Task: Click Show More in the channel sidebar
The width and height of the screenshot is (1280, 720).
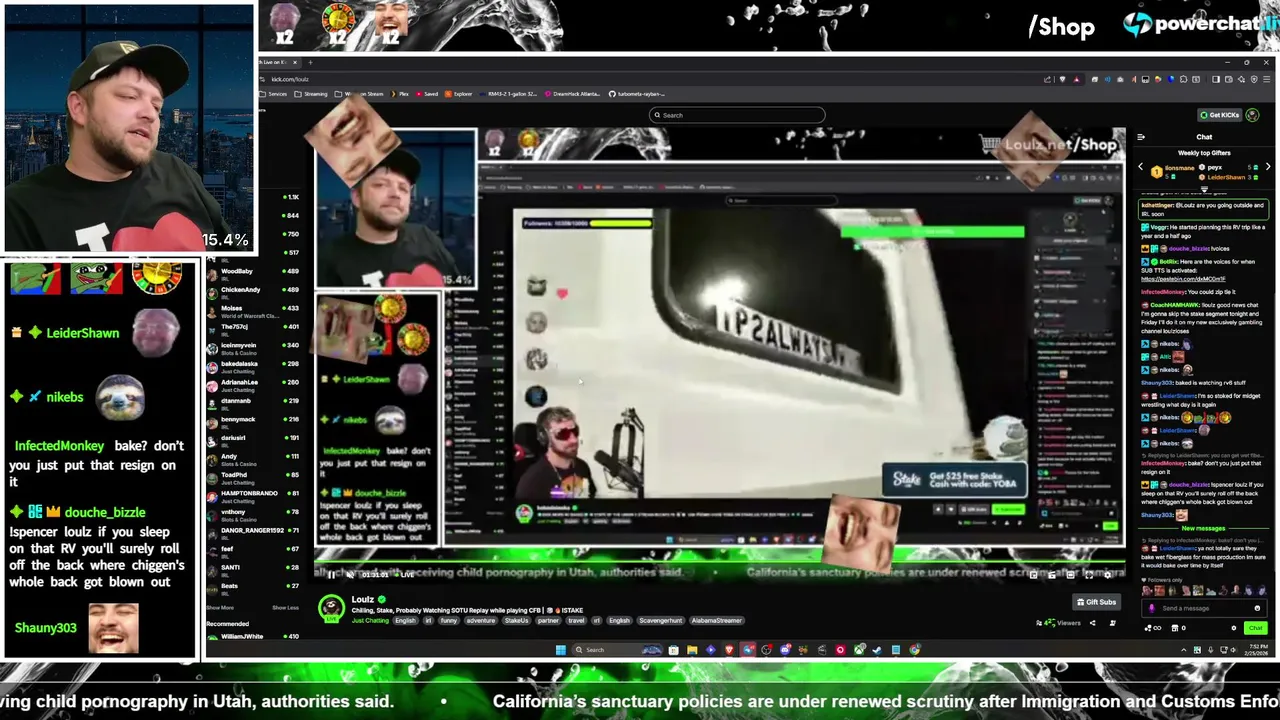Action: pyautogui.click(x=220, y=608)
